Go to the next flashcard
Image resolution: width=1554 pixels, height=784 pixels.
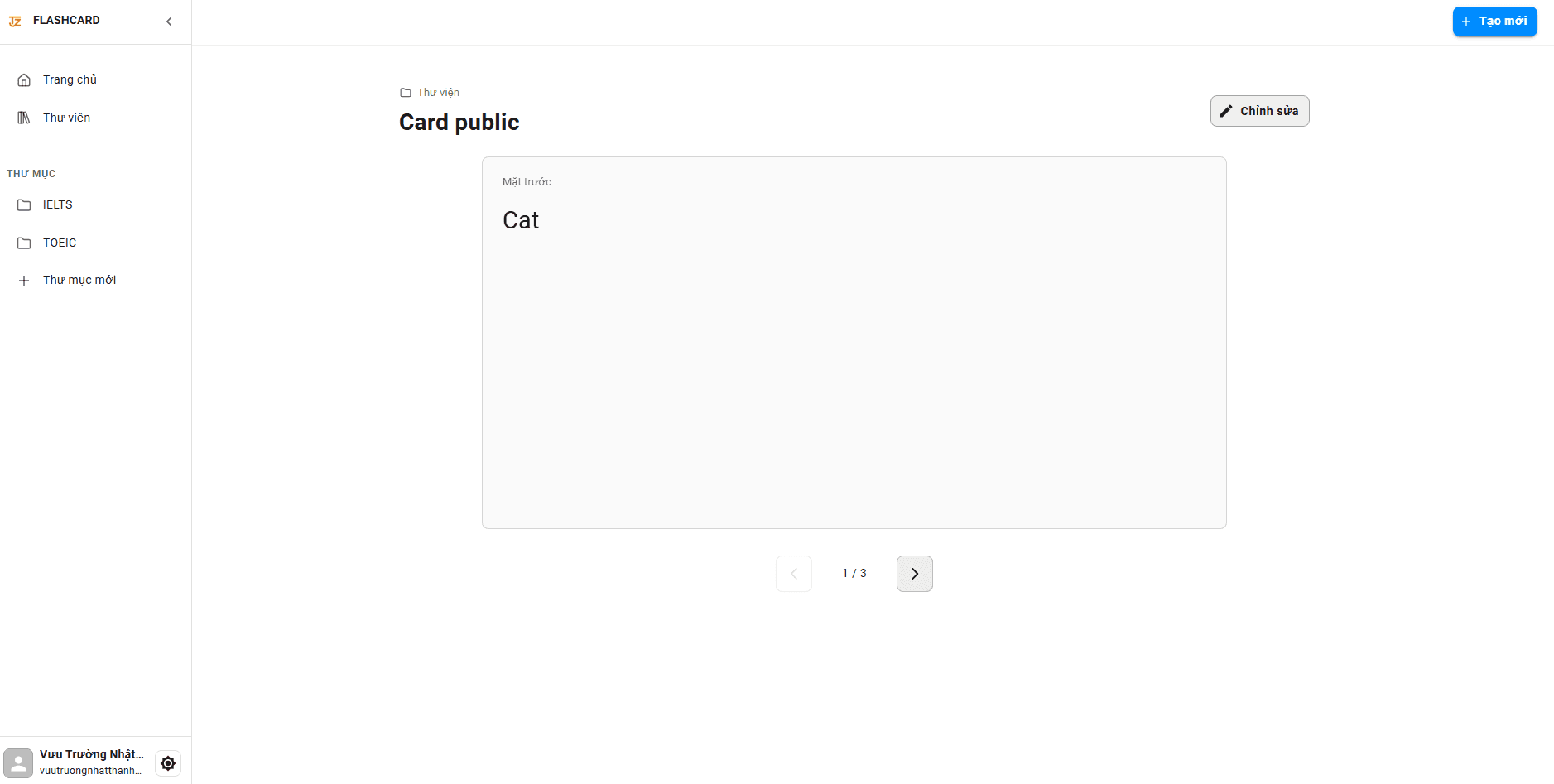914,574
